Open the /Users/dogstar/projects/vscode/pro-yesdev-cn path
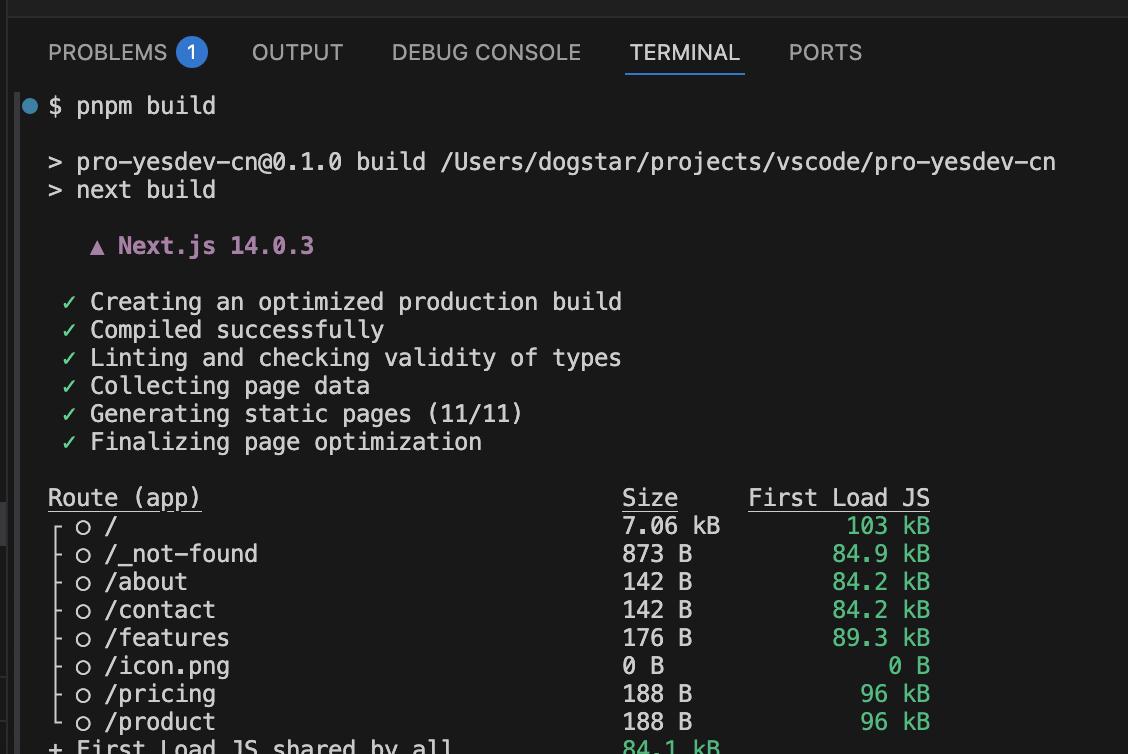Screen dimensions: 1128x754 pyautogui.click(x=748, y=162)
